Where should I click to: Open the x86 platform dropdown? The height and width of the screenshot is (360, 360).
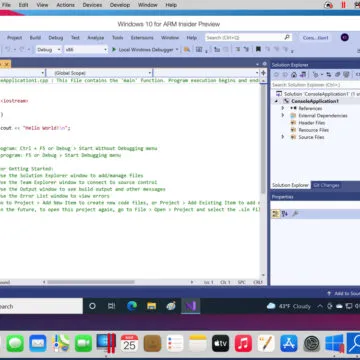[x=86, y=50]
